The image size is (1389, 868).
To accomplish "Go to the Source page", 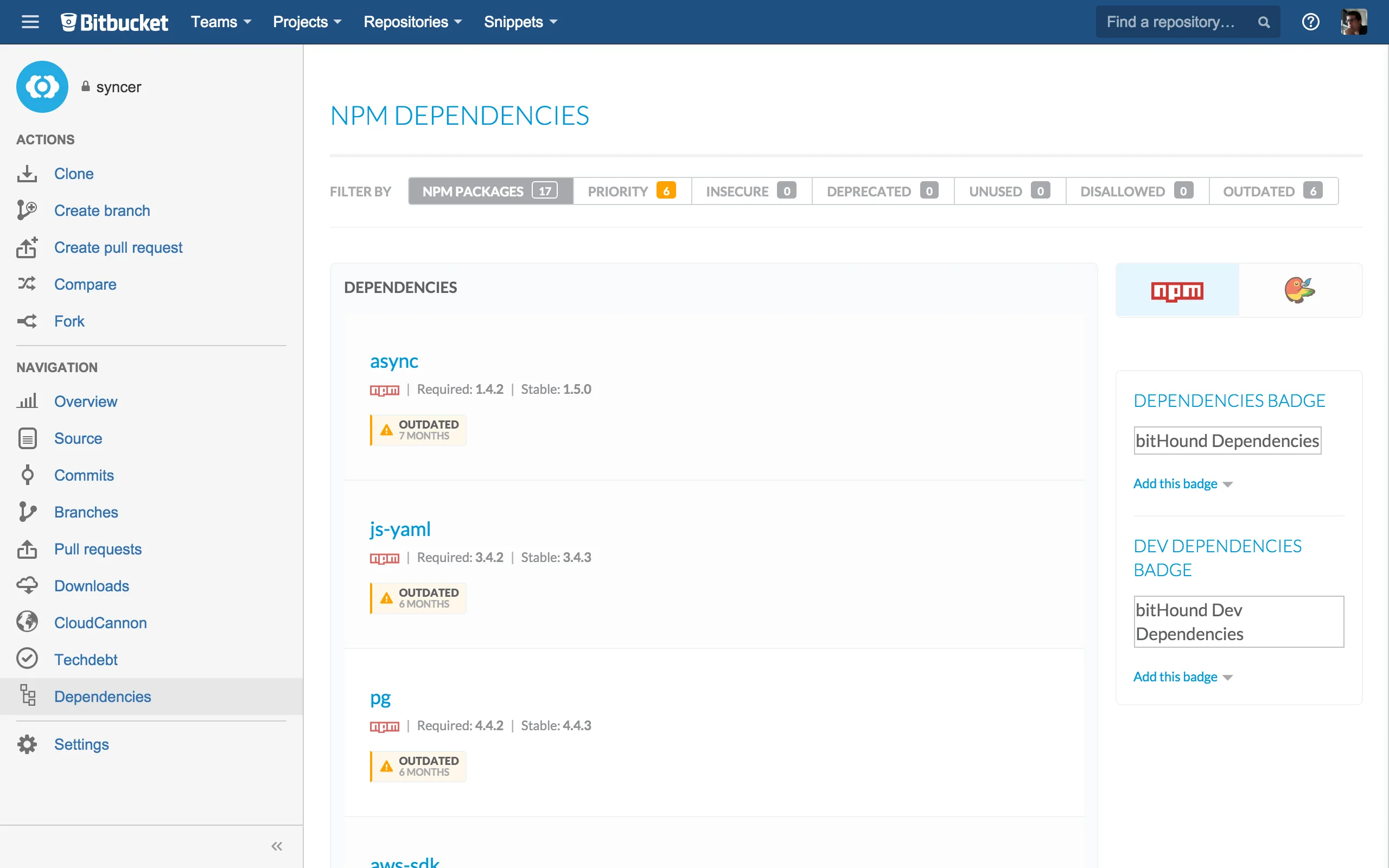I will point(78,438).
